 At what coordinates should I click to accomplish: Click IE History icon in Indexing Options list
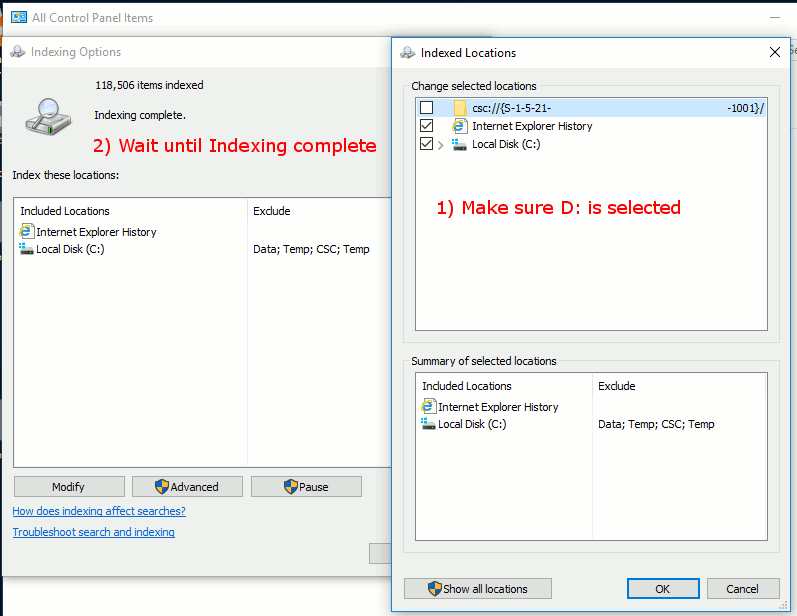(x=27, y=232)
